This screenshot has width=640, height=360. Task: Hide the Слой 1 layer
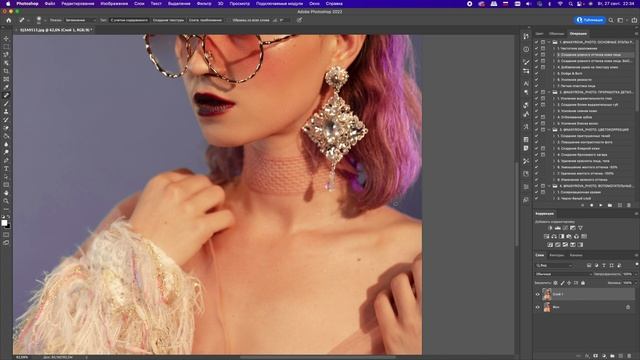(x=538, y=294)
